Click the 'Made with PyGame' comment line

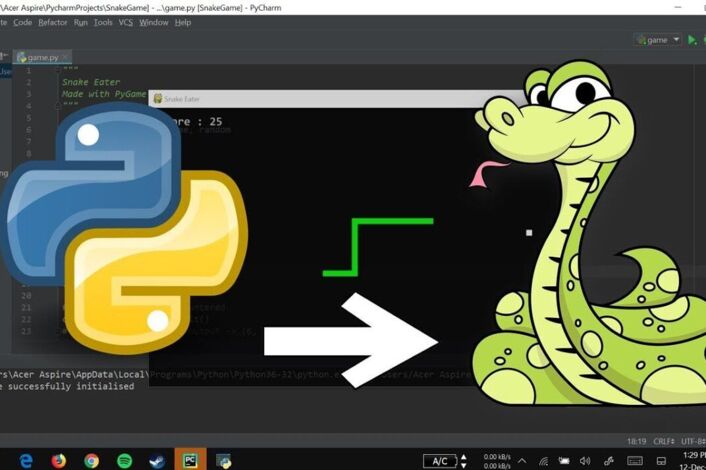104,94
